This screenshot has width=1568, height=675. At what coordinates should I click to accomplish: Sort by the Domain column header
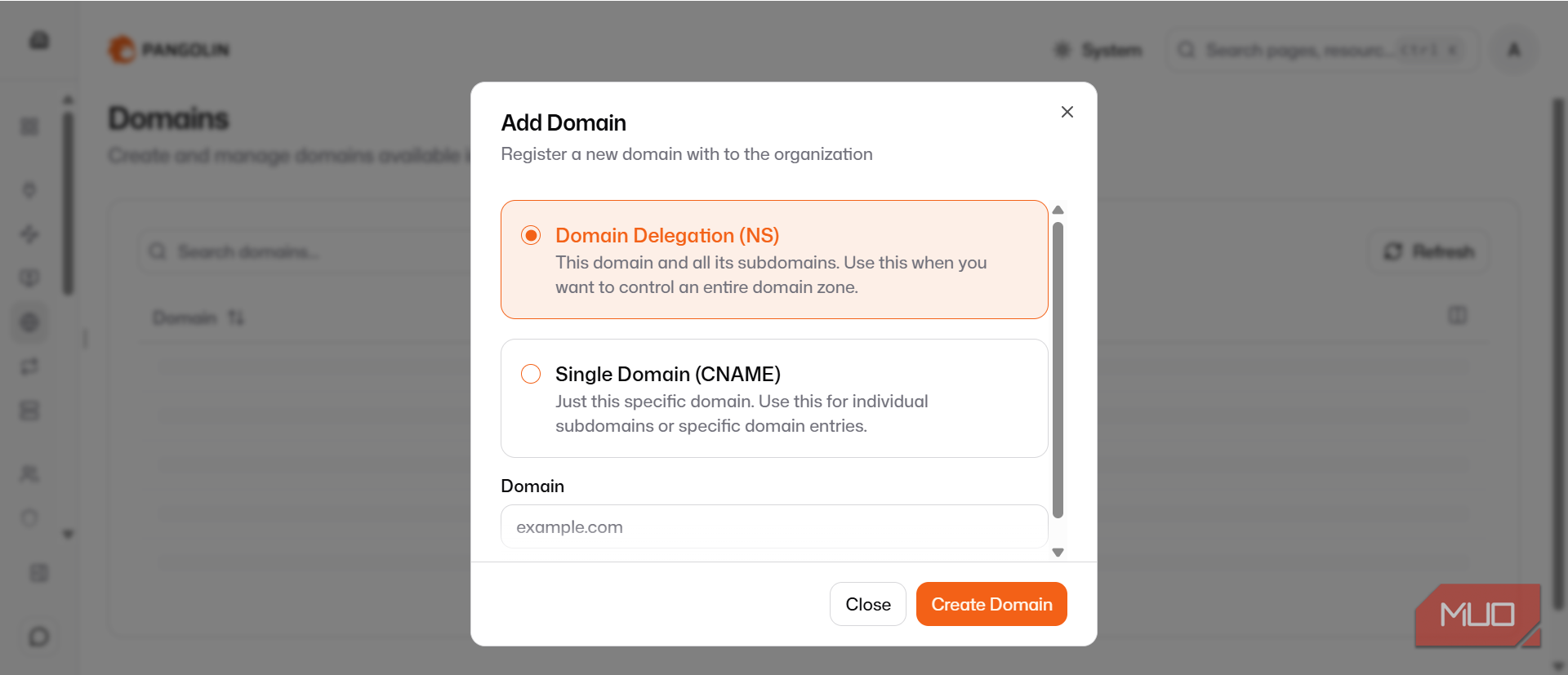(x=198, y=318)
